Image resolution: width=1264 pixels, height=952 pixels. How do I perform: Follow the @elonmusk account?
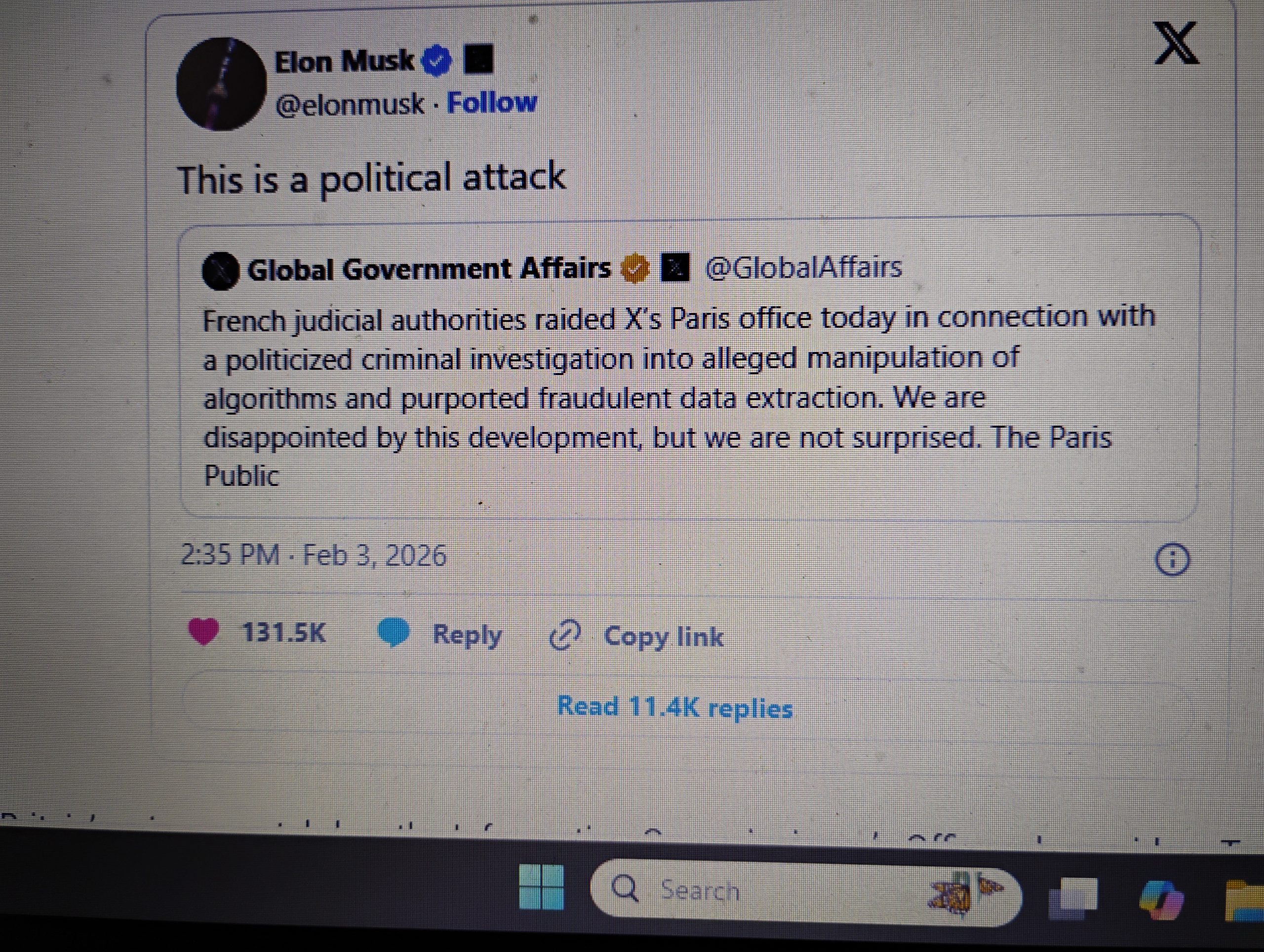point(491,103)
